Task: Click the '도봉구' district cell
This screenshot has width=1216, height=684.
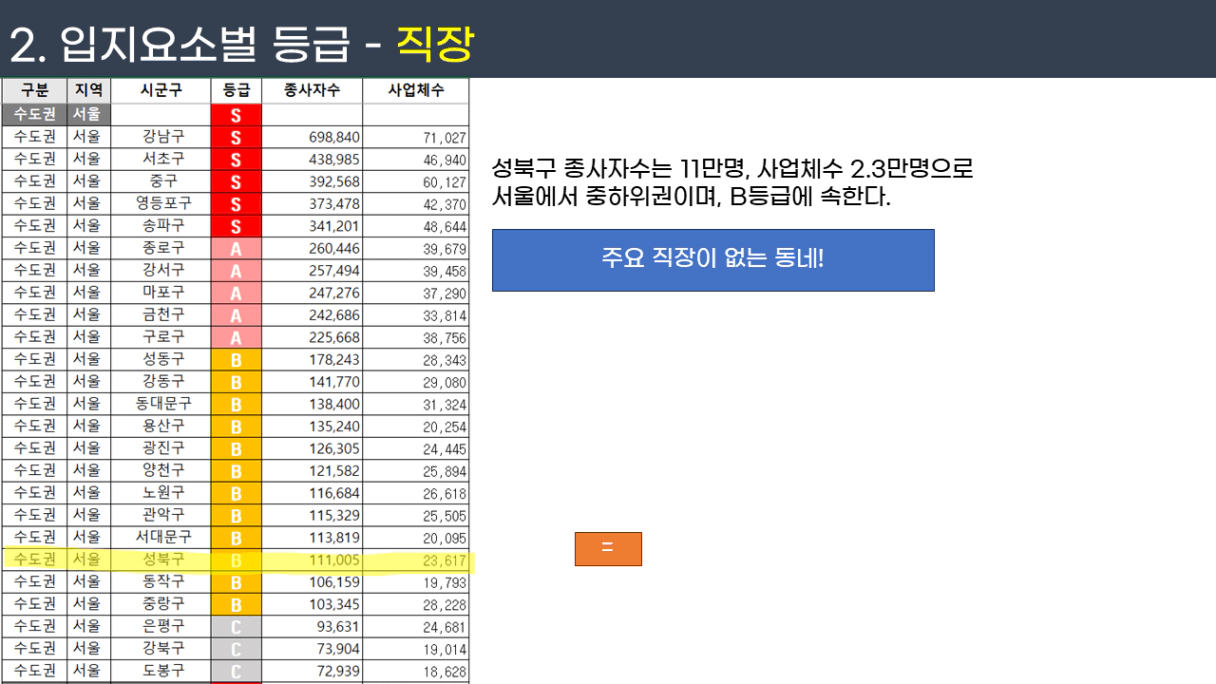Action: coord(162,670)
